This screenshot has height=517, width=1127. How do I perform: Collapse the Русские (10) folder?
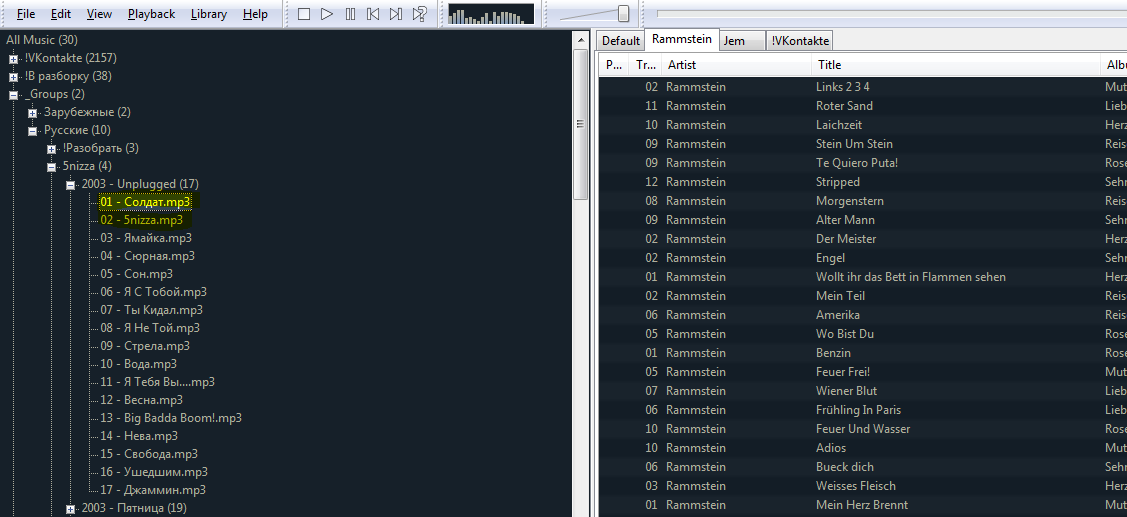(x=32, y=131)
